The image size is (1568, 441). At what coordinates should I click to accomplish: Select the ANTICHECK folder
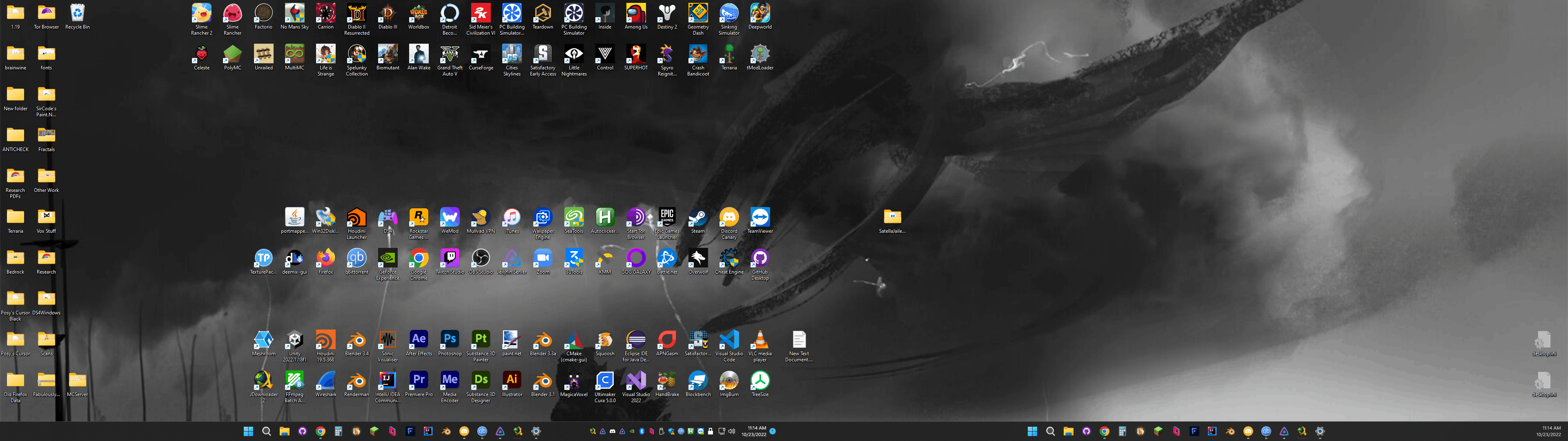click(15, 139)
